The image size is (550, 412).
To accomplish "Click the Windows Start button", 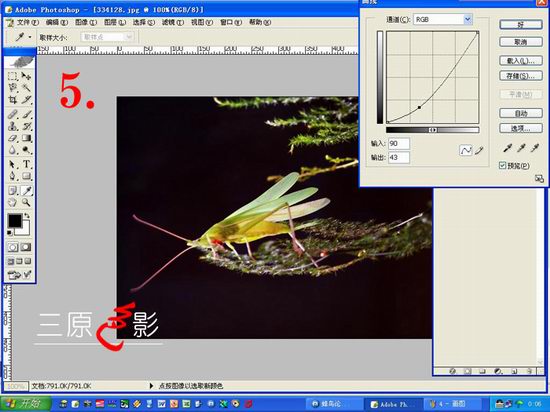I will click(x=26, y=404).
